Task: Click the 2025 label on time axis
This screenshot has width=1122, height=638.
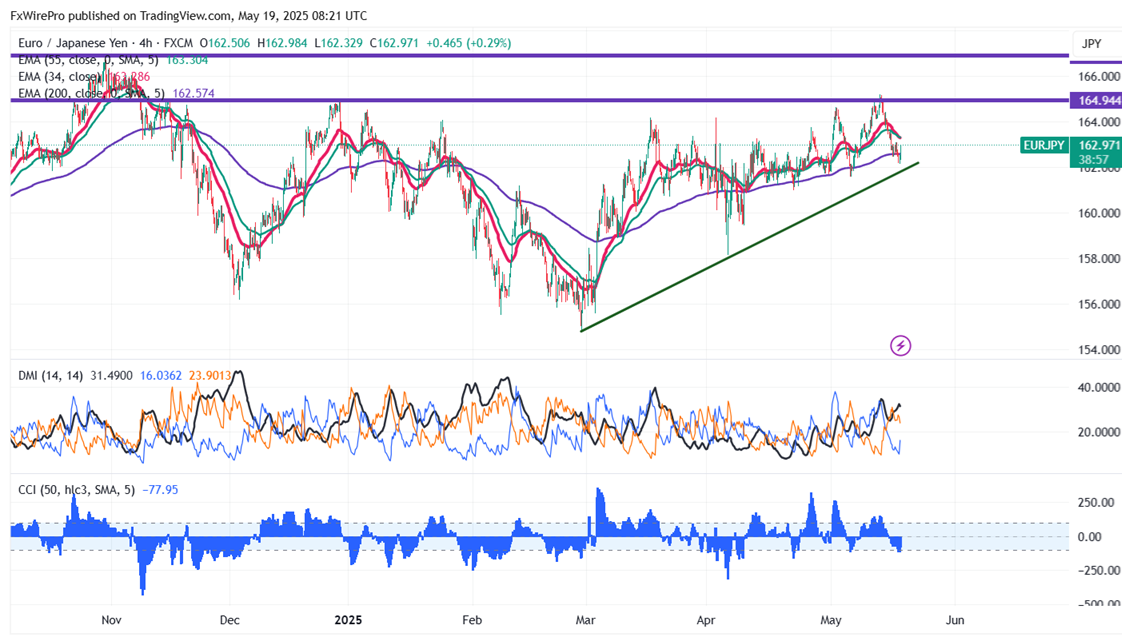Action: coord(348,620)
